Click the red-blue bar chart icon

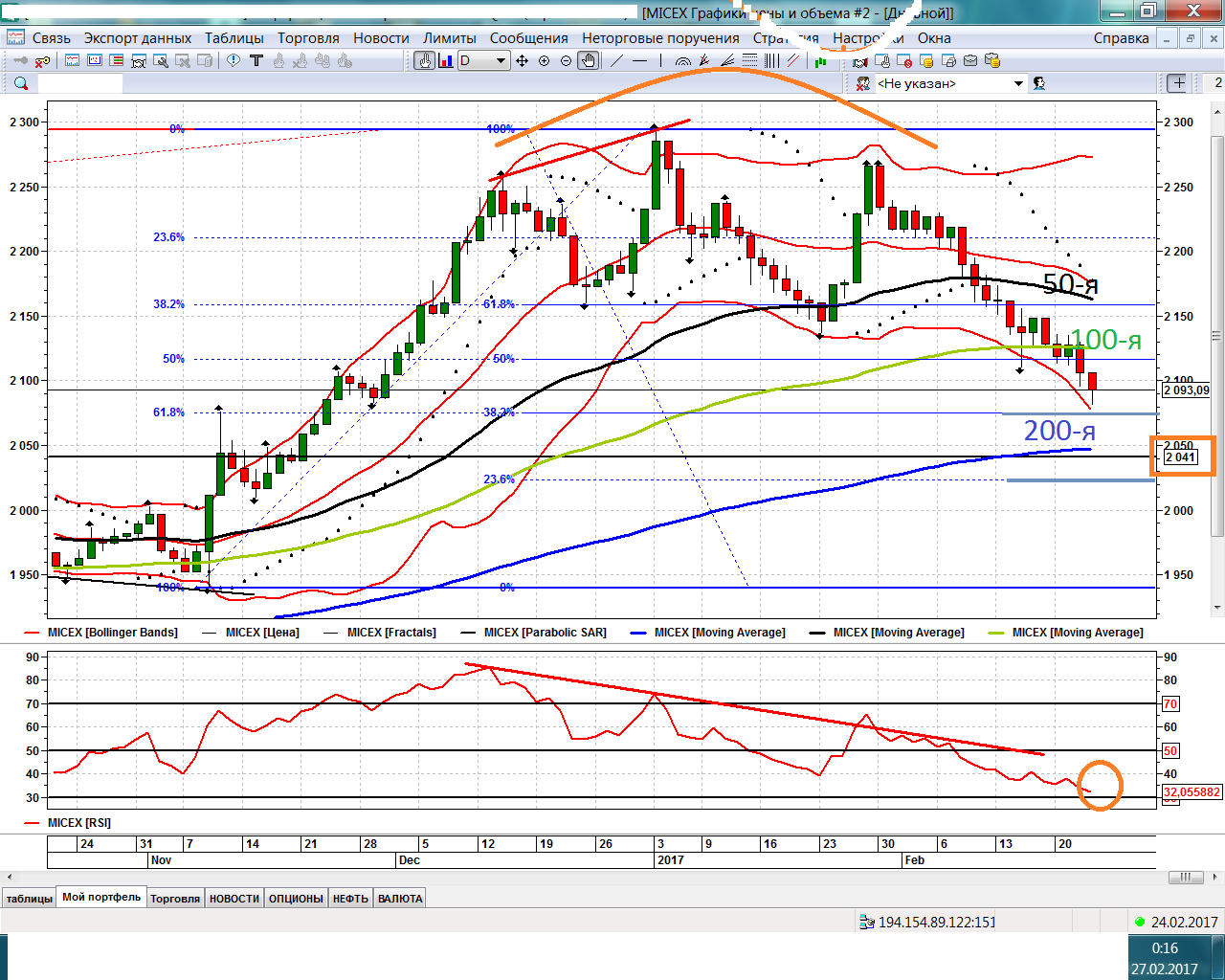coord(446,60)
